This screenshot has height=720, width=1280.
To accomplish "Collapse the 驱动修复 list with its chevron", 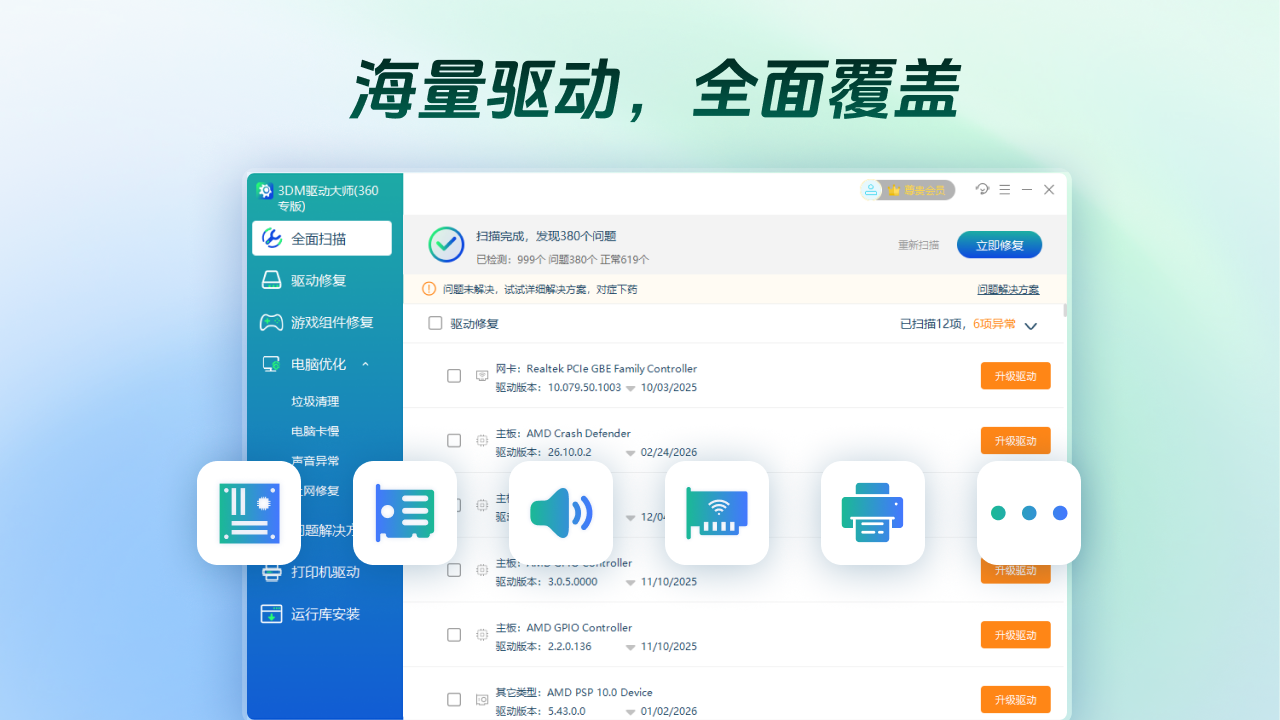I will pyautogui.click(x=1031, y=325).
